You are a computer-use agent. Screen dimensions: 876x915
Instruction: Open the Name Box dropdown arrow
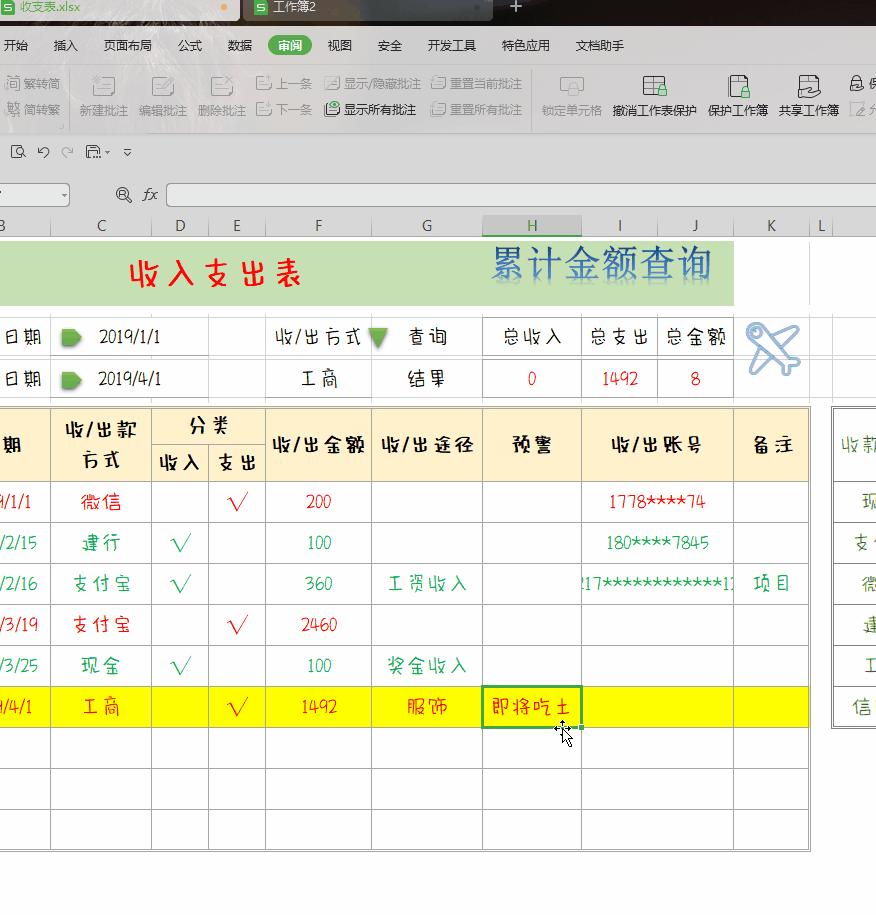click(x=62, y=196)
